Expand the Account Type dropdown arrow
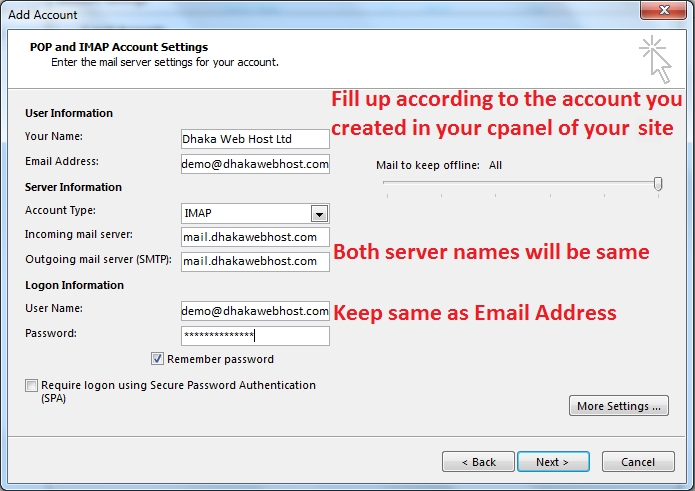The height and width of the screenshot is (491, 695). [x=319, y=213]
